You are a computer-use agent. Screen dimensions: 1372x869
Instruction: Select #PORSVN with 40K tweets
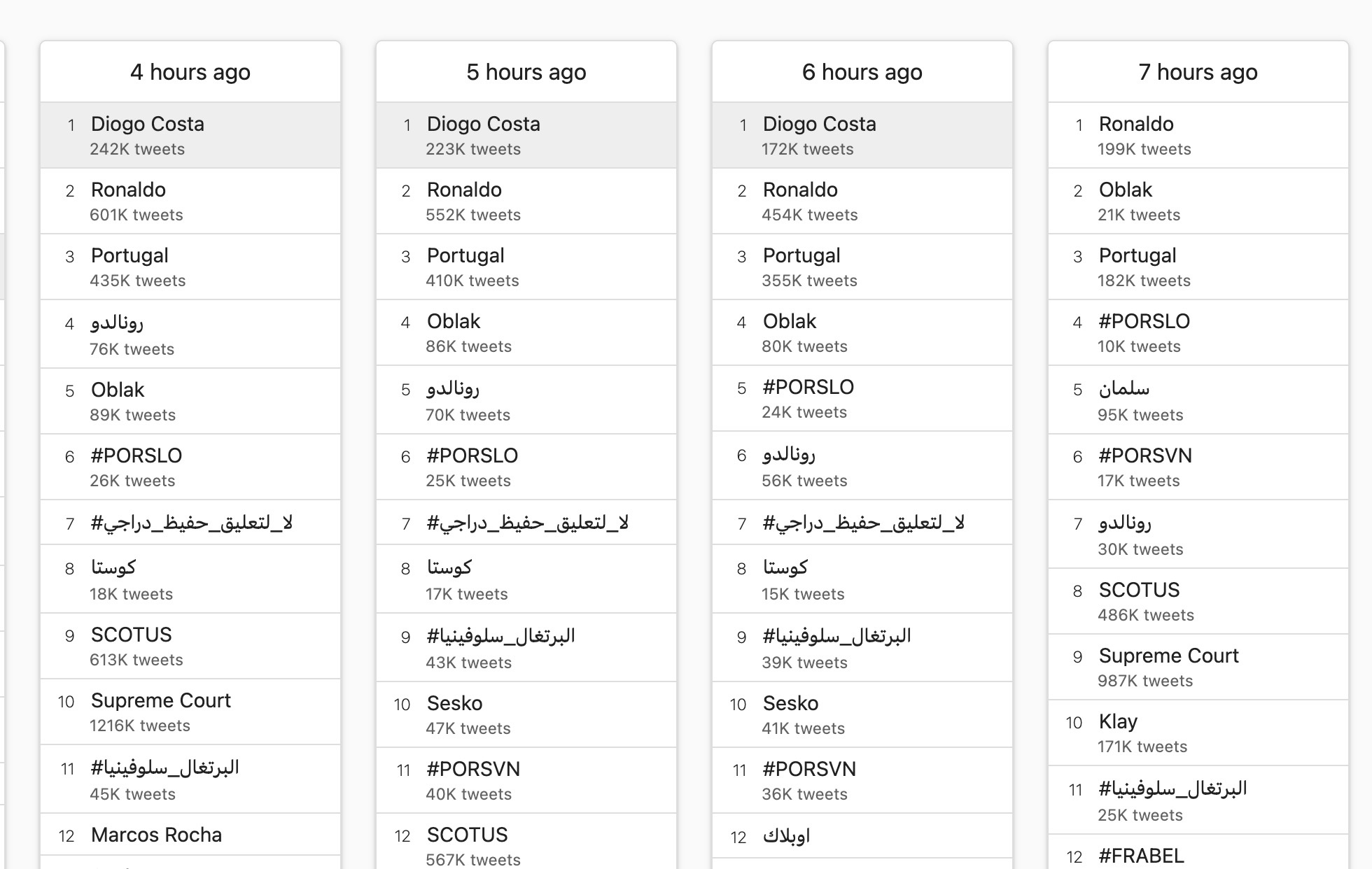click(526, 780)
